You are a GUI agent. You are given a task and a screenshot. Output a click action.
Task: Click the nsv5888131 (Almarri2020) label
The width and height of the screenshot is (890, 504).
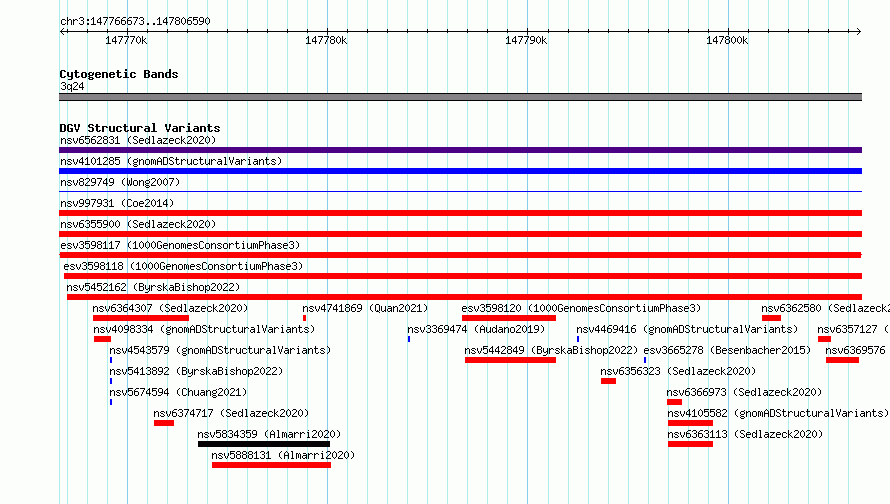tap(283, 455)
